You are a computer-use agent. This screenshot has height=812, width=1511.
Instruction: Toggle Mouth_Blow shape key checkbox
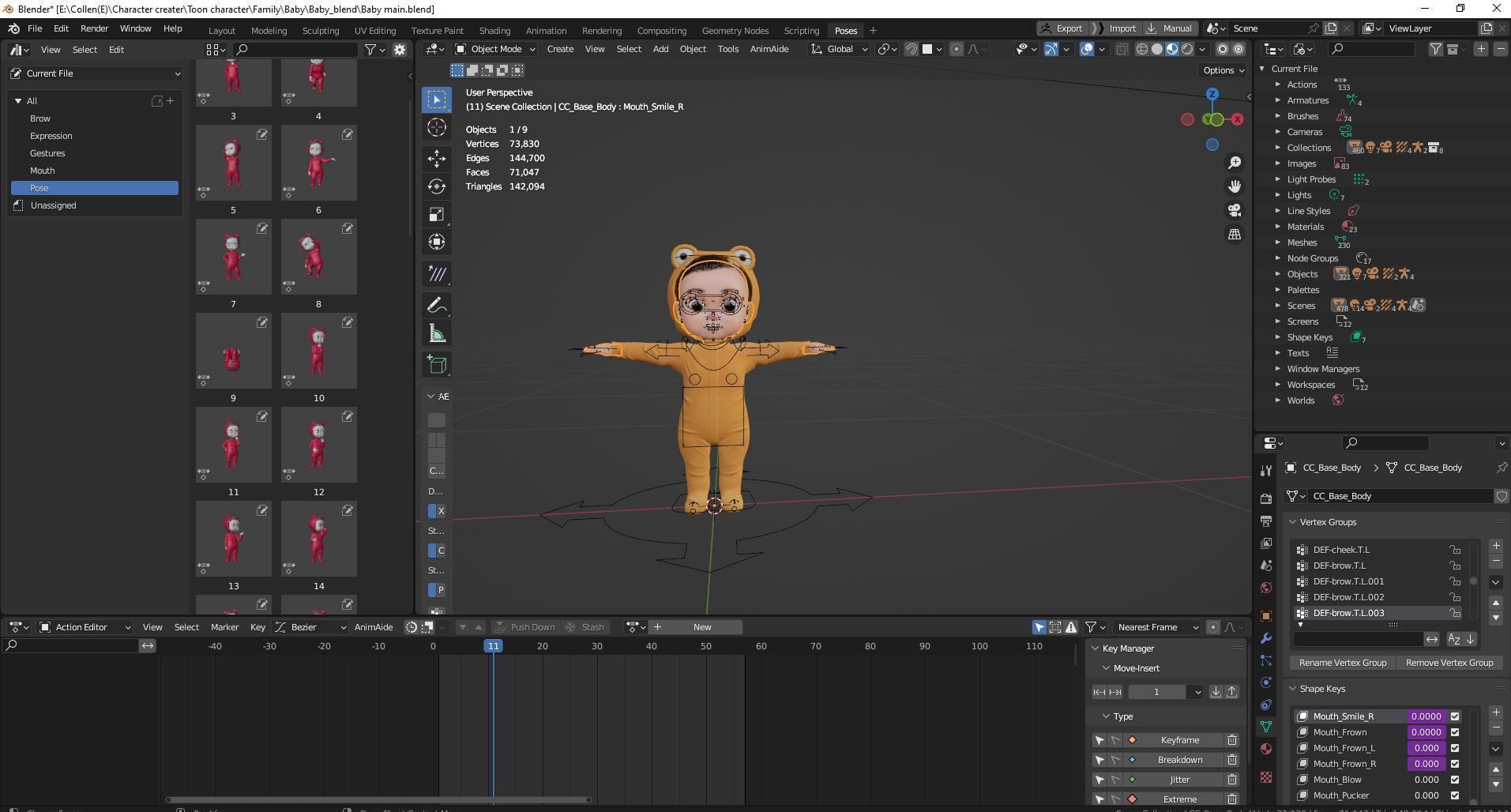[x=1455, y=780]
